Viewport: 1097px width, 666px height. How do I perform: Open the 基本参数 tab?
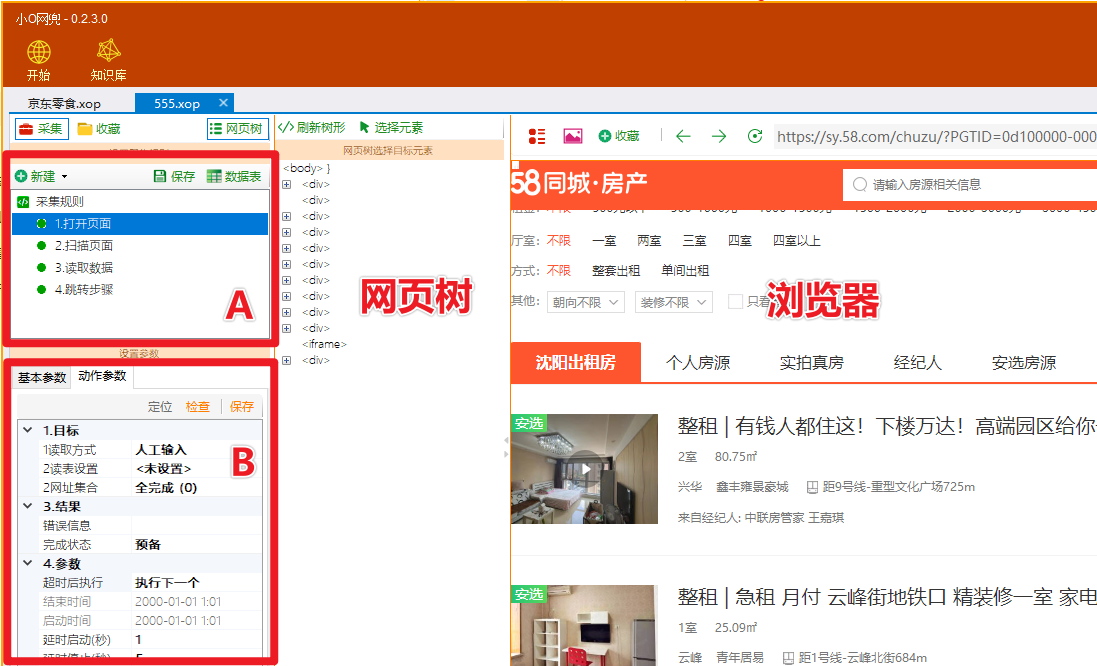point(42,378)
